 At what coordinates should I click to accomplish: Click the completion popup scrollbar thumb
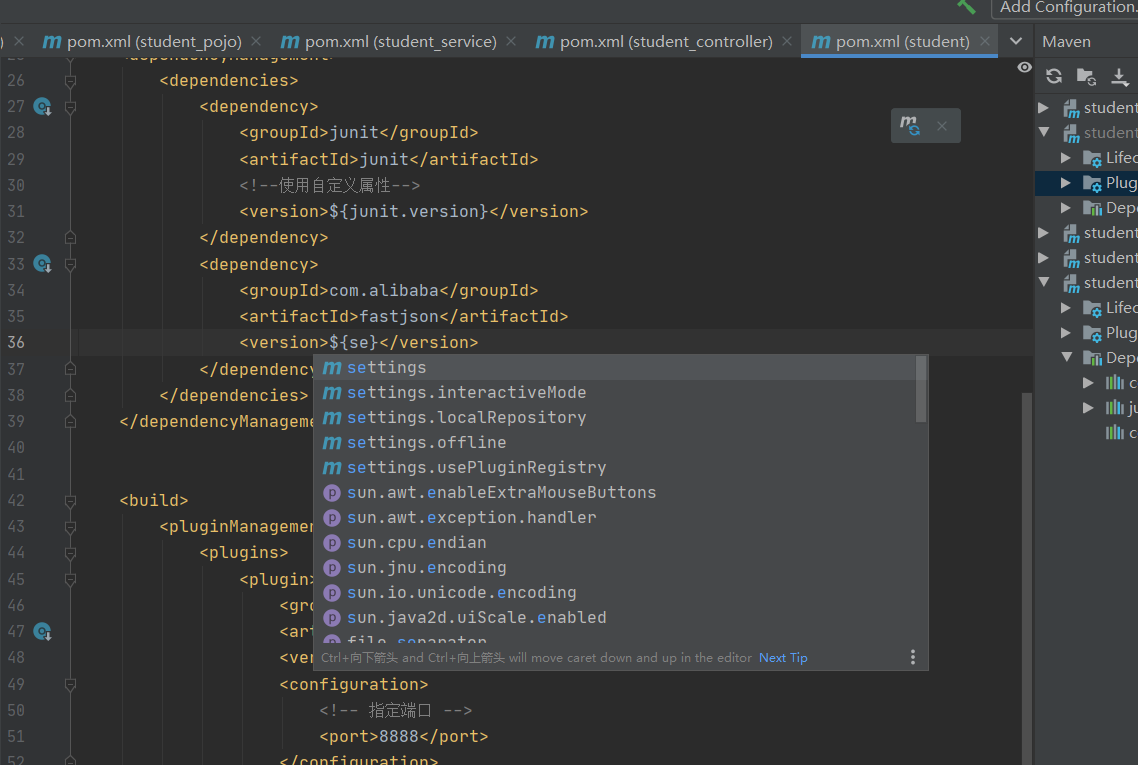click(x=921, y=389)
